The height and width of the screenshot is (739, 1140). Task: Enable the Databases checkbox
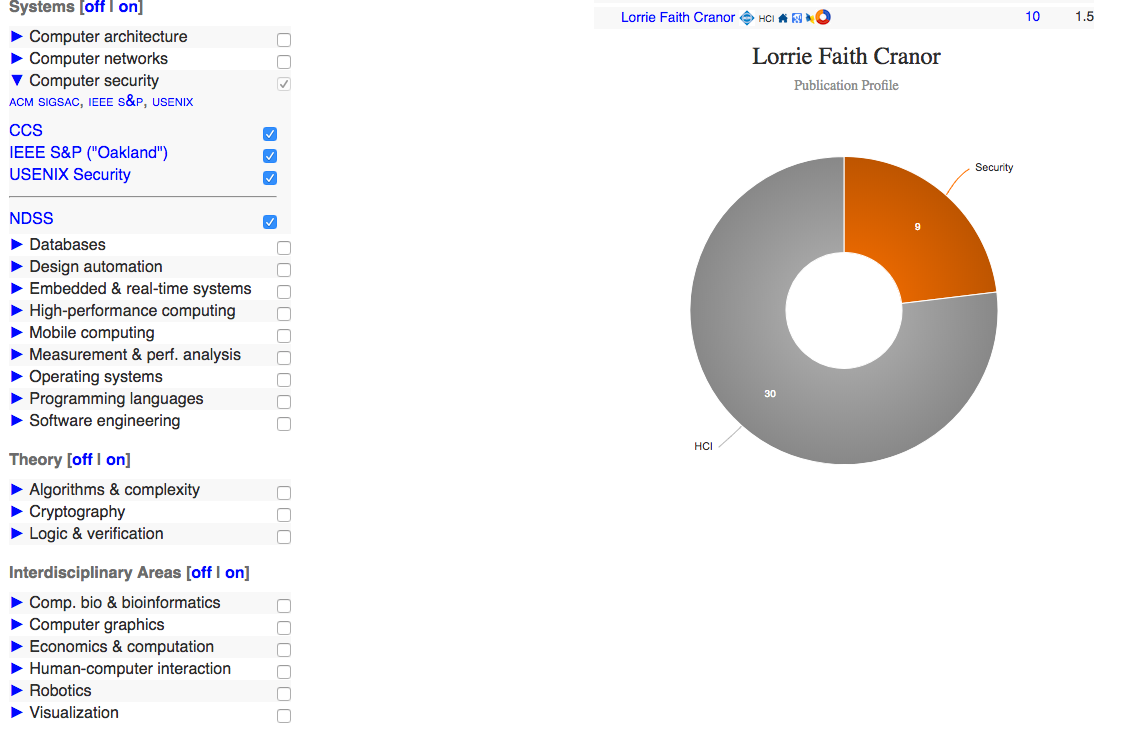[283, 247]
